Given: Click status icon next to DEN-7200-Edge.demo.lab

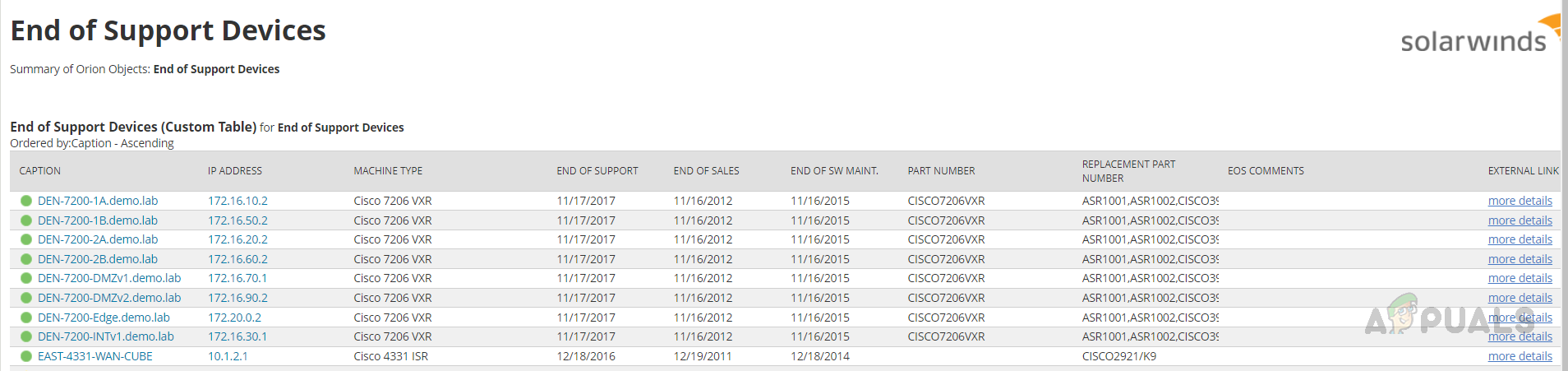Looking at the screenshot, I should click(x=26, y=318).
